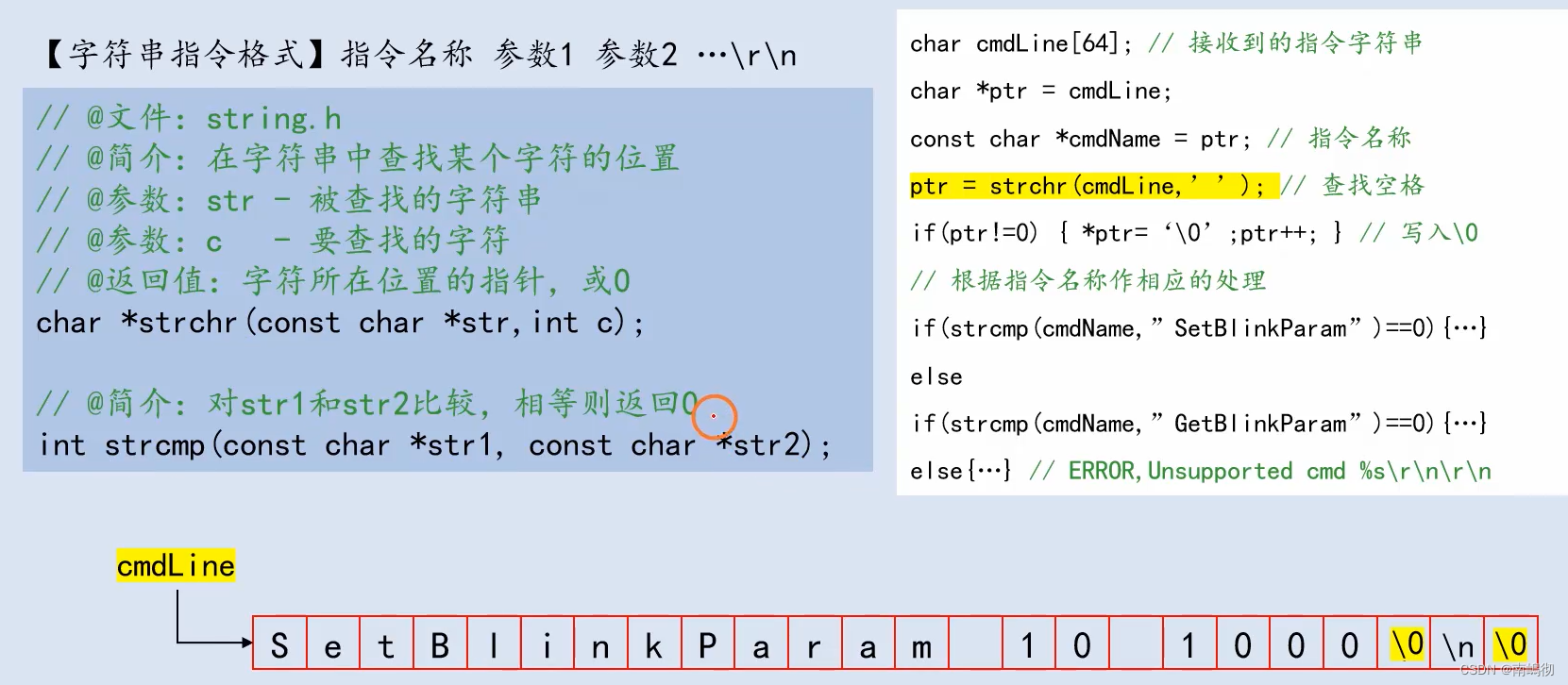Click the '\n' cell in the cmdLine array
This screenshot has width=1568, height=685.
coord(1458,643)
